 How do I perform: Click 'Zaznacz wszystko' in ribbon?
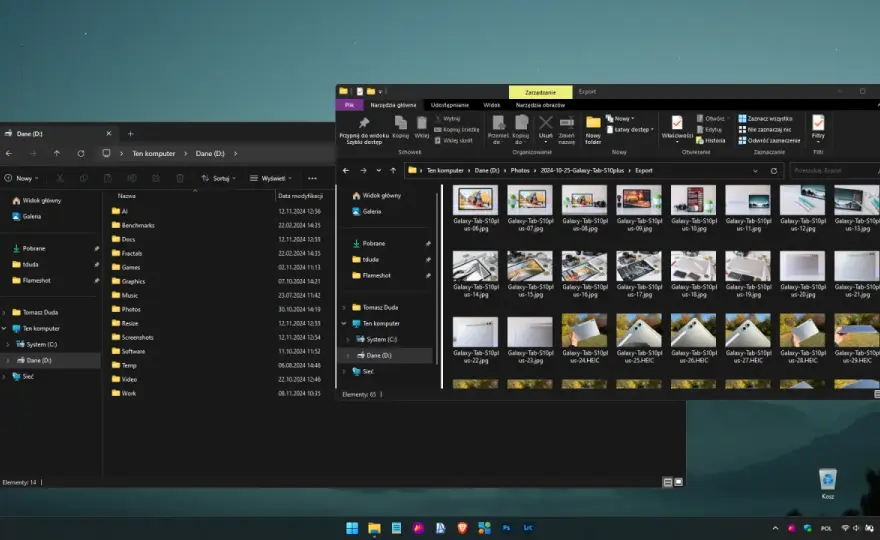pyautogui.click(x=766, y=118)
